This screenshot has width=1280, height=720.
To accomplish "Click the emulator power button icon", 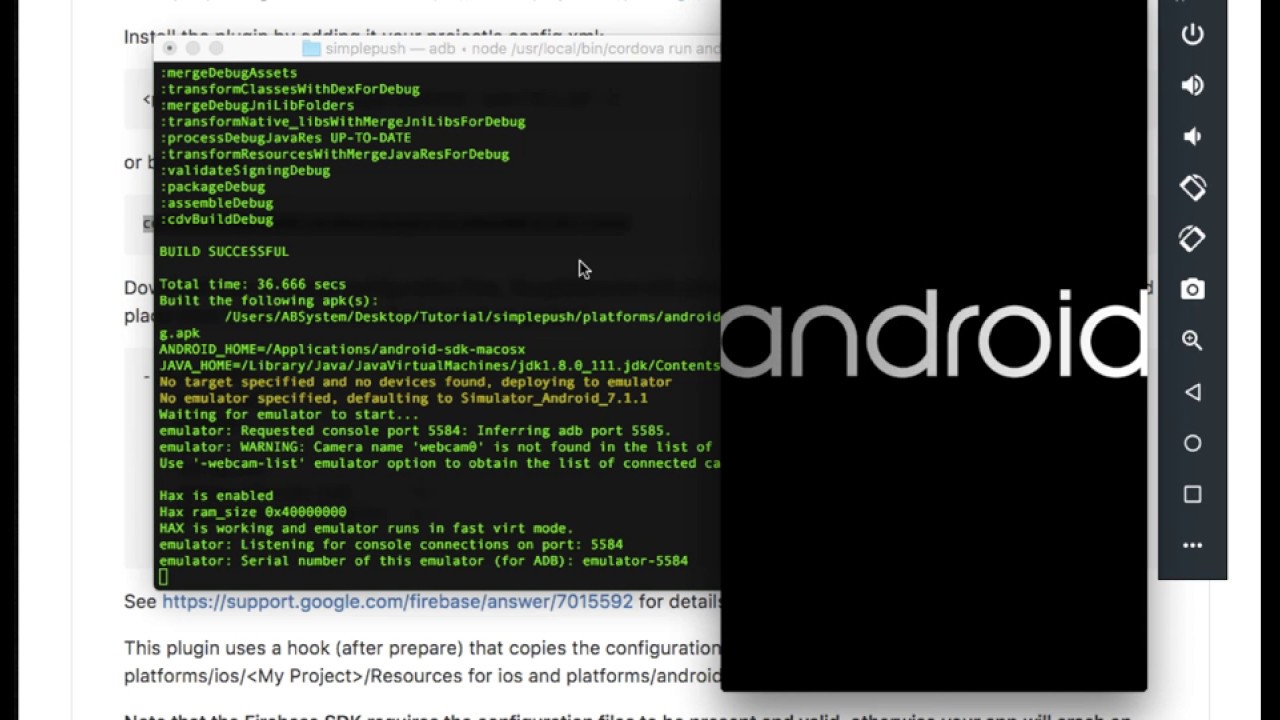I will coord(1192,34).
